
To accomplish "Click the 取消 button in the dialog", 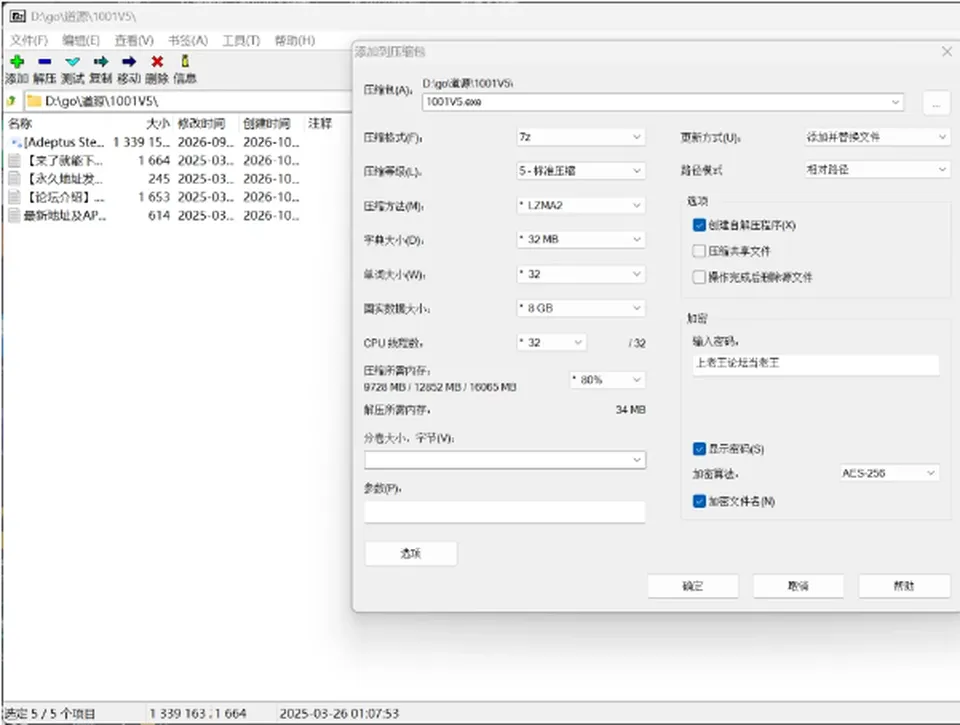I will pos(798,586).
